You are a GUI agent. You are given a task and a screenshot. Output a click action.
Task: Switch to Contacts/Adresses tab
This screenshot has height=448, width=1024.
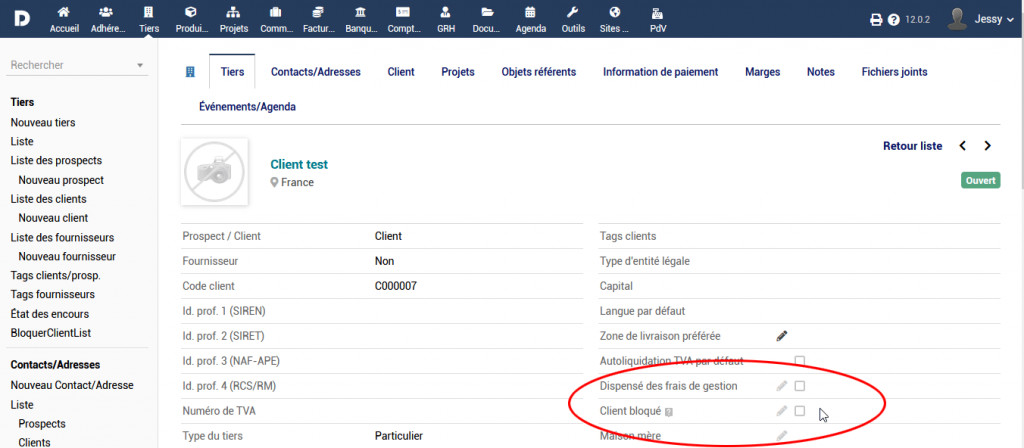tap(315, 72)
